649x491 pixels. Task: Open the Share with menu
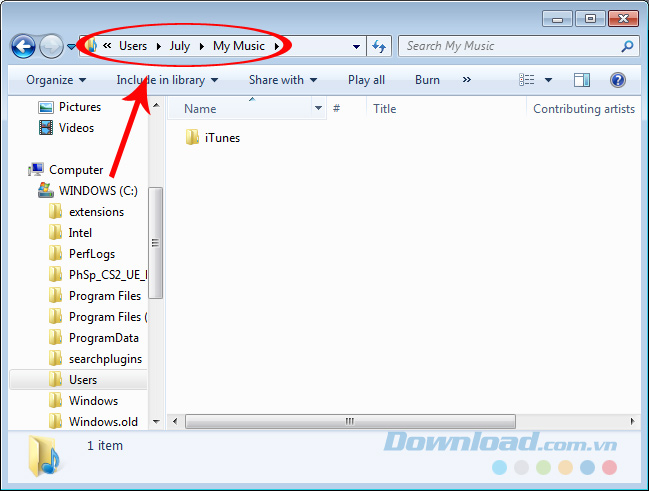pyautogui.click(x=283, y=80)
